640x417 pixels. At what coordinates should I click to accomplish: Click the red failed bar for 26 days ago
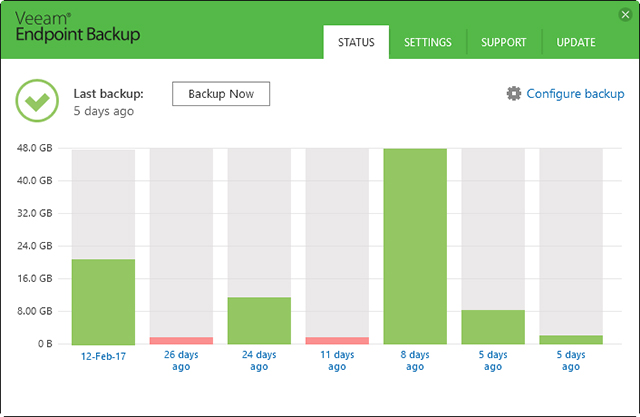pyautogui.click(x=181, y=340)
